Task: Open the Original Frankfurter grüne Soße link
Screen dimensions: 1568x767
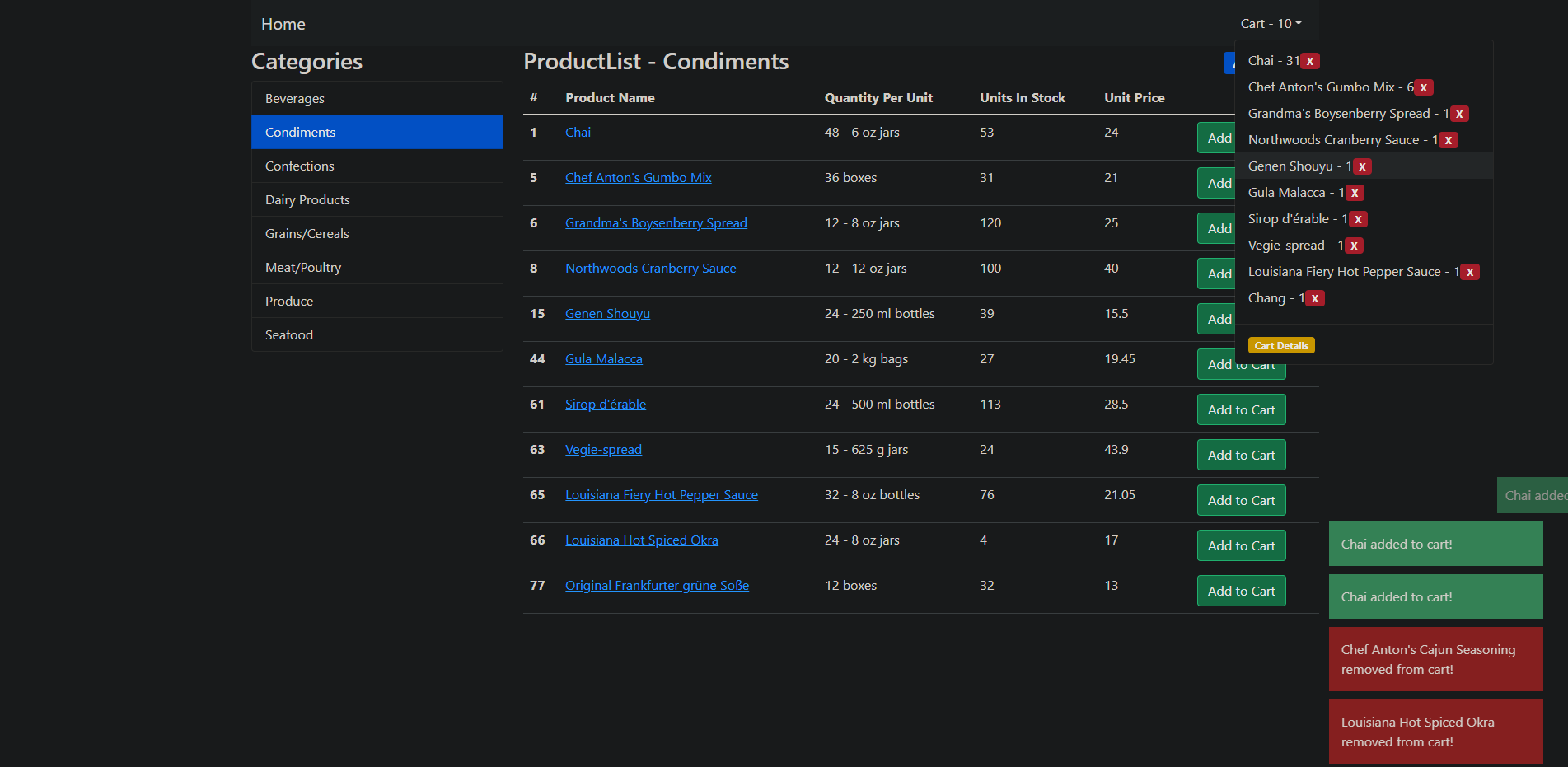Action: click(657, 586)
